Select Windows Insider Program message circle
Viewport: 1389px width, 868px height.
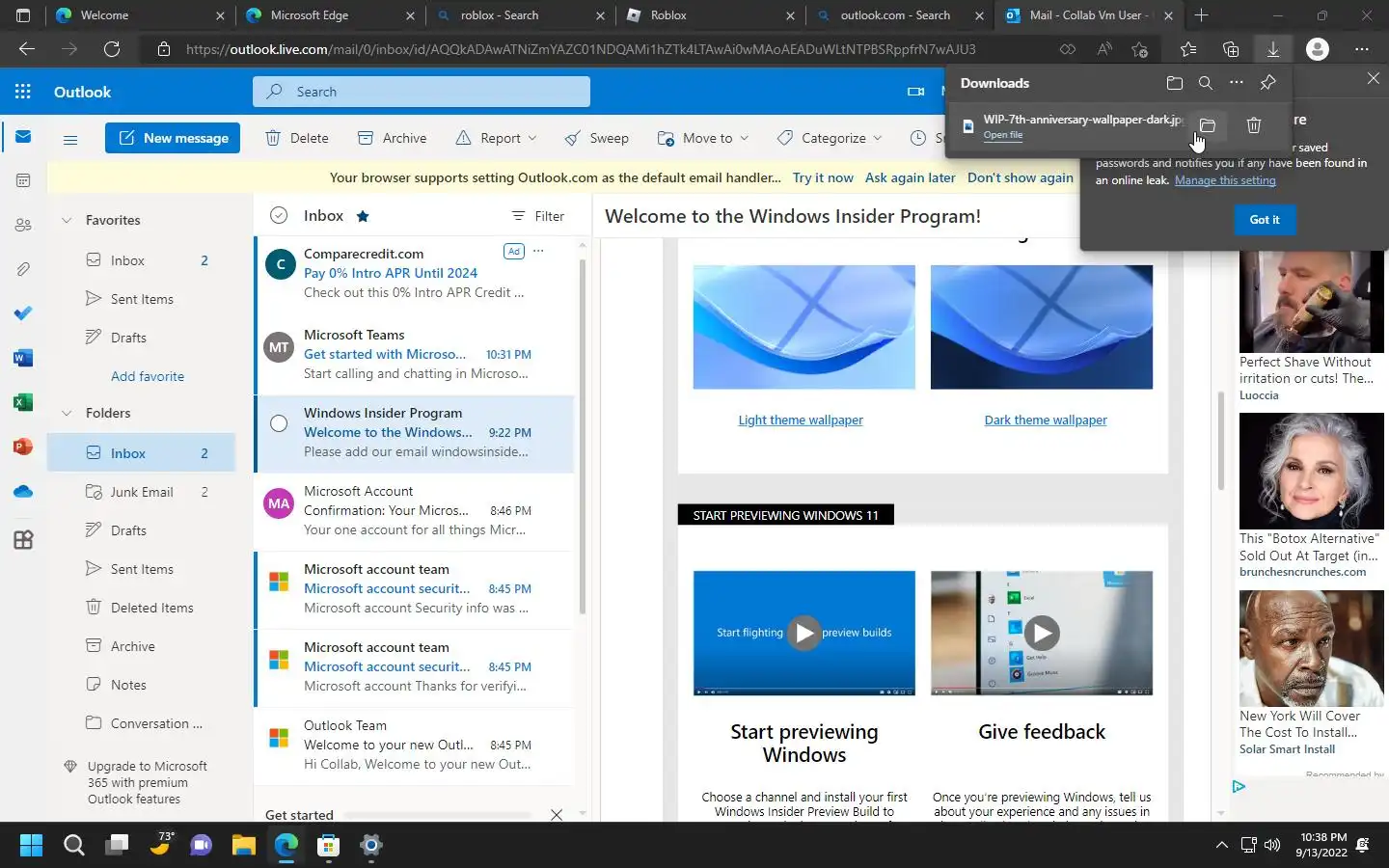[279, 422]
